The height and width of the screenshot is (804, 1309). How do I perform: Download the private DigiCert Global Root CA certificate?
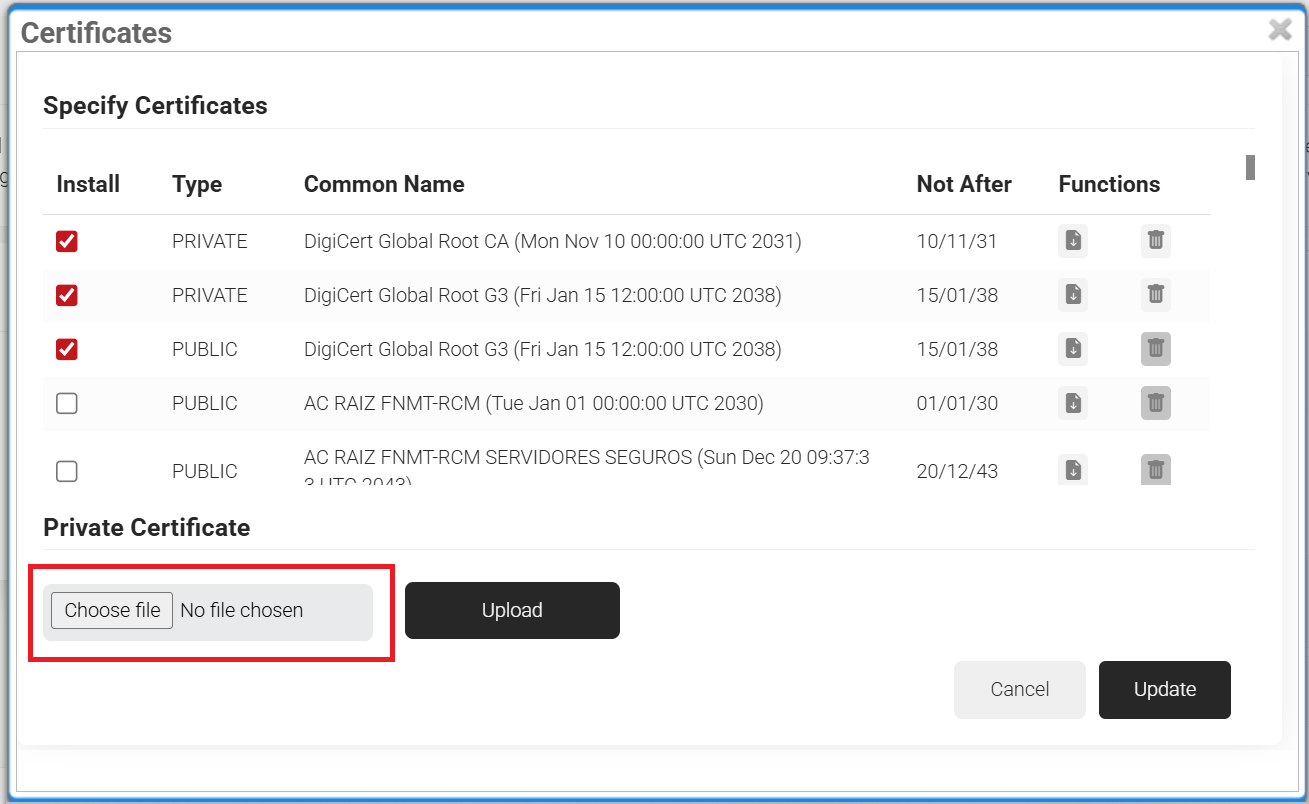[x=1073, y=241]
